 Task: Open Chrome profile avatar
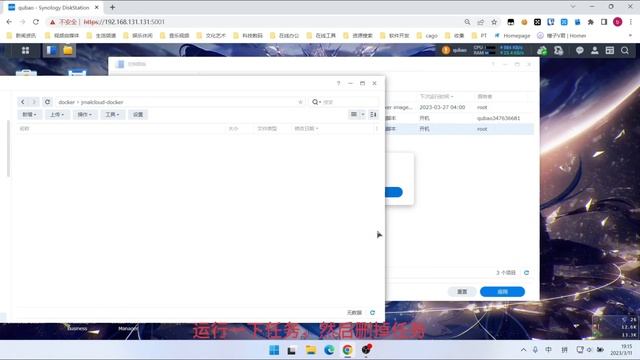tap(618, 22)
